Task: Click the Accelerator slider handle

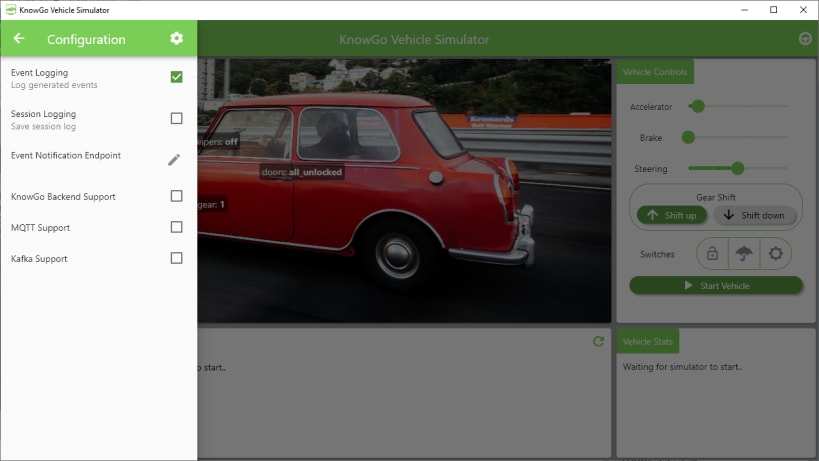Action: coord(698,106)
